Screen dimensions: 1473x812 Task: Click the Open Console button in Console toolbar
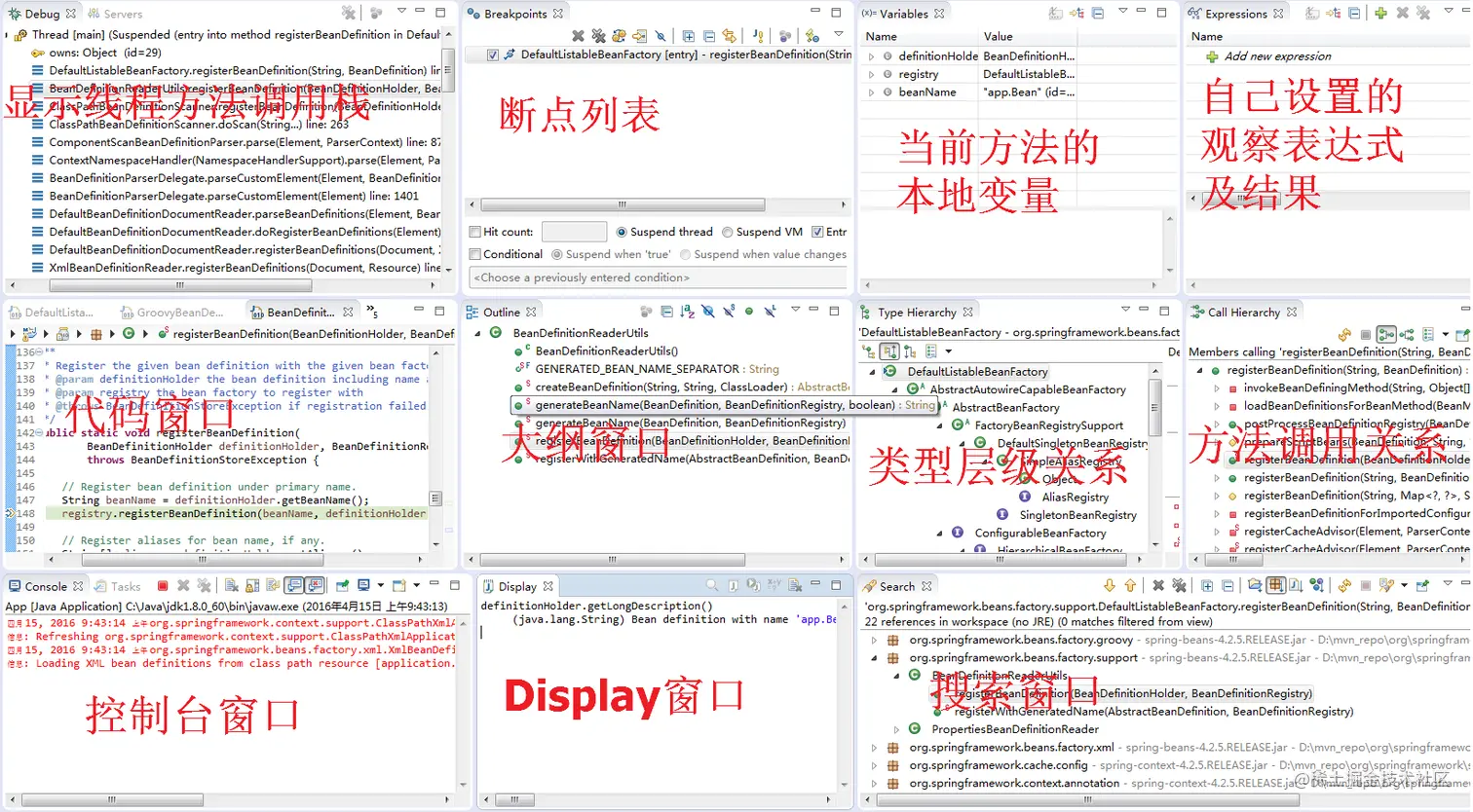coord(397,587)
